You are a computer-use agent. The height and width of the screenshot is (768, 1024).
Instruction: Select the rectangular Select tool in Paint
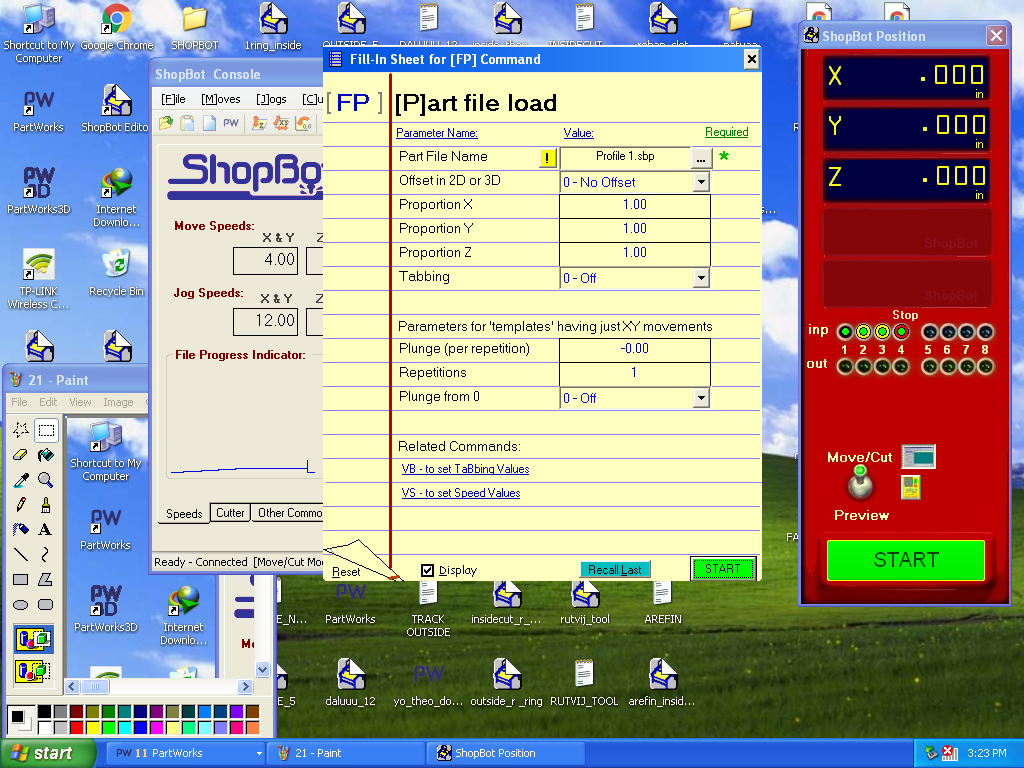(x=46, y=430)
